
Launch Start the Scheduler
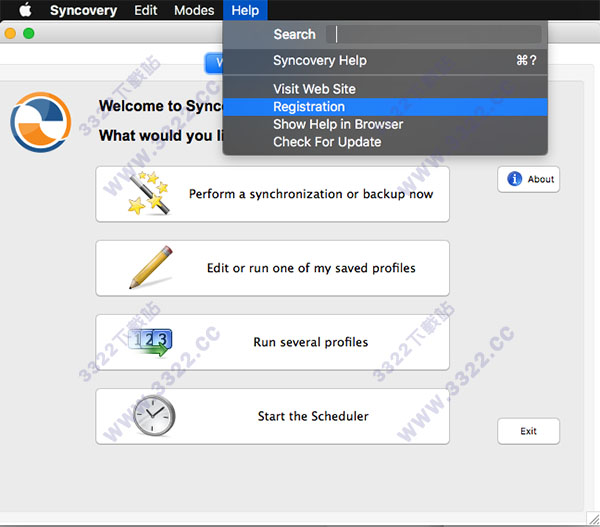point(272,416)
